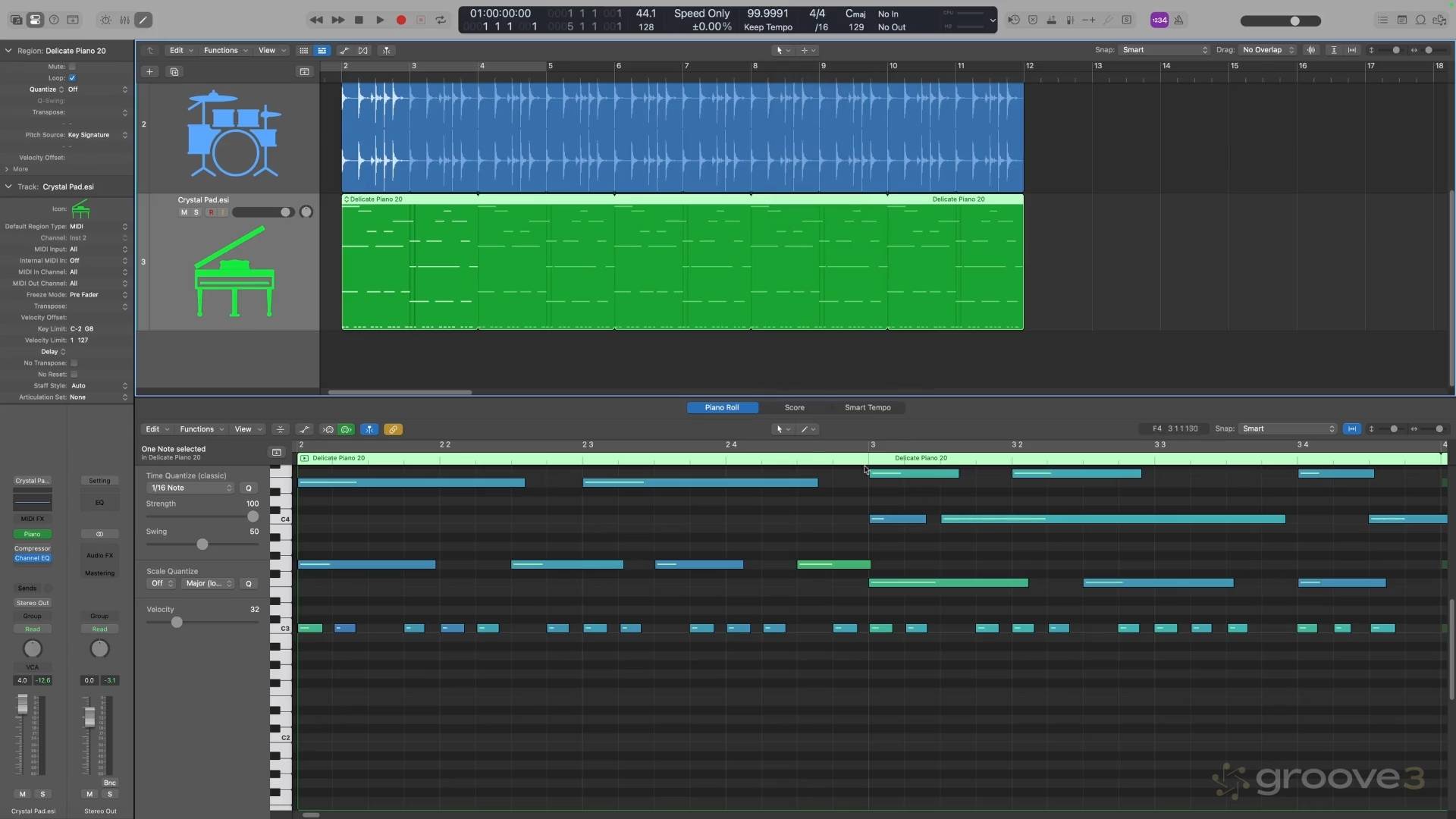Viewport: 1456px width, 819px height.
Task: Open the Piano Roll Functions menu
Action: 201,429
